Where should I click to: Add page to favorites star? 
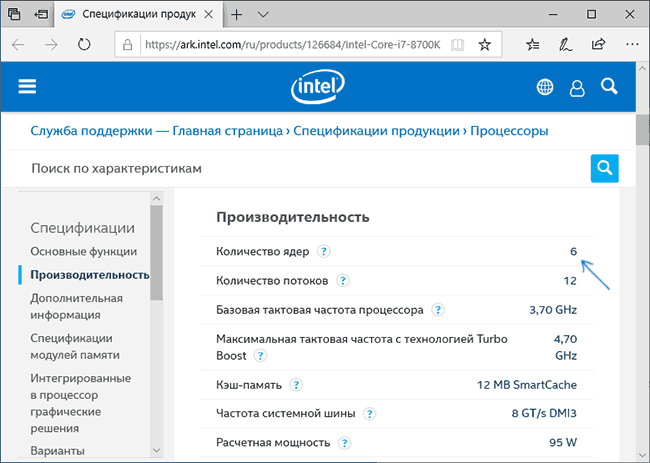tap(485, 44)
